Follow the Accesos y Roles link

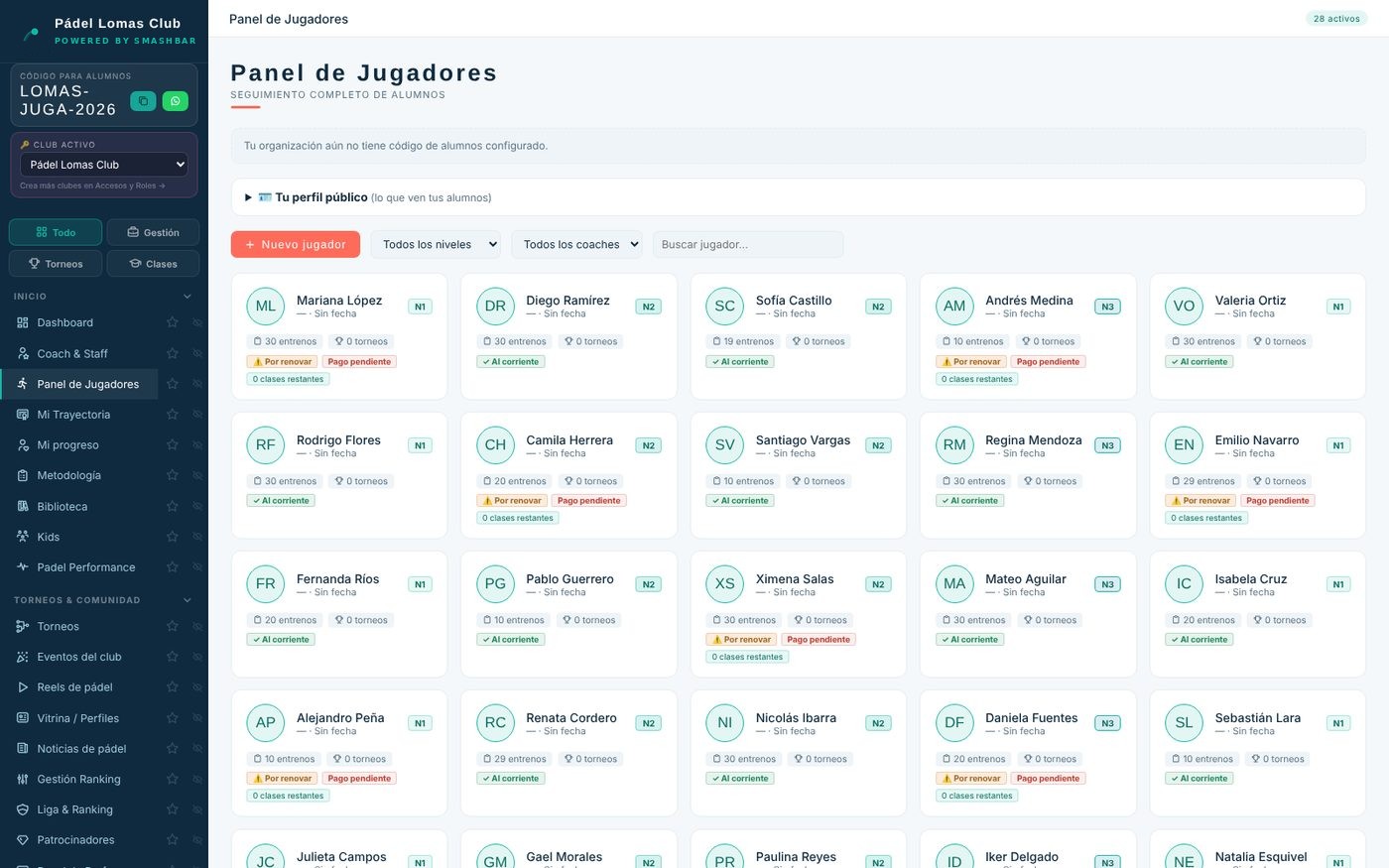pyautogui.click(x=92, y=186)
